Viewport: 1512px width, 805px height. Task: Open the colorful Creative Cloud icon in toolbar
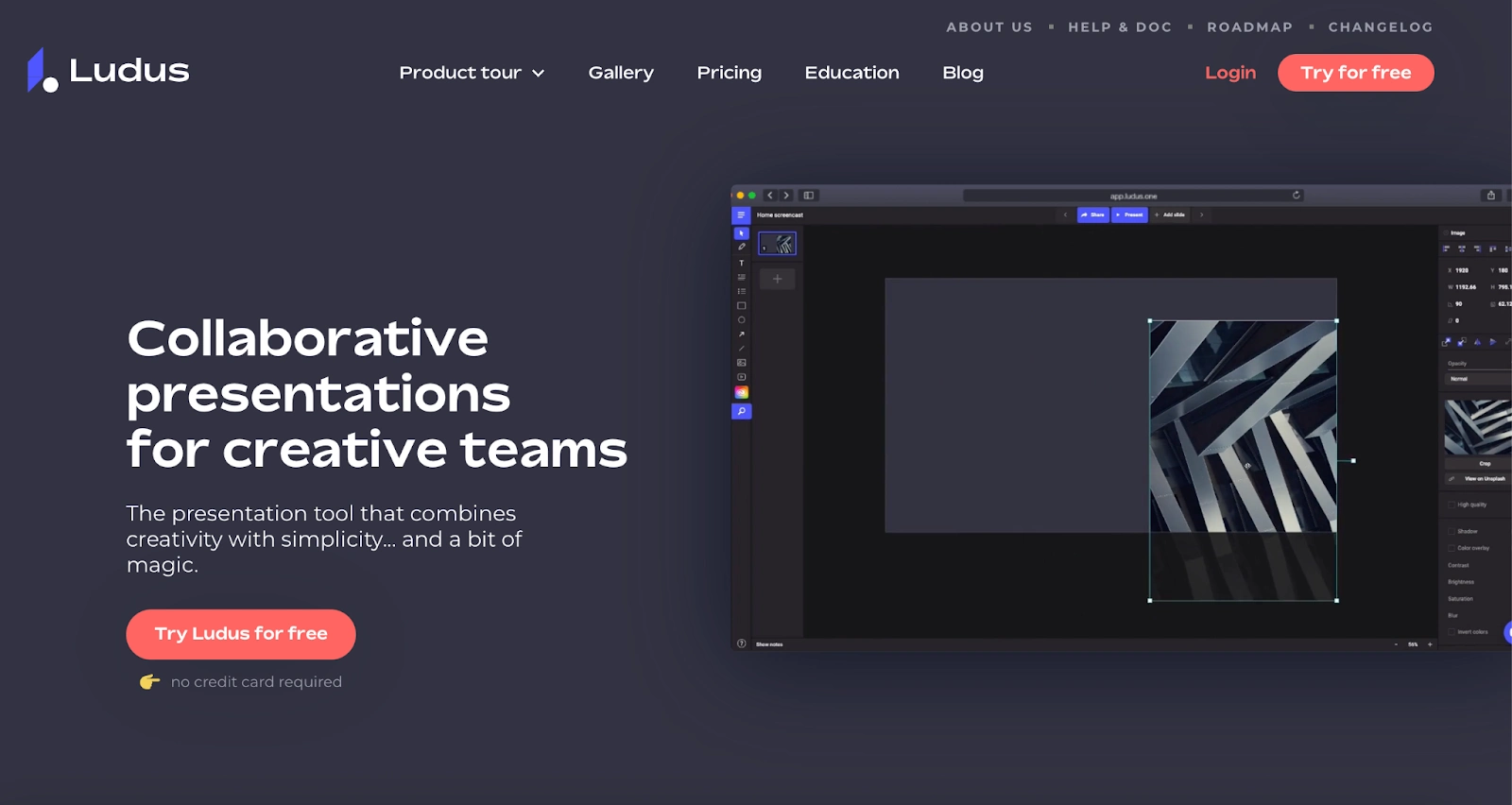741,392
